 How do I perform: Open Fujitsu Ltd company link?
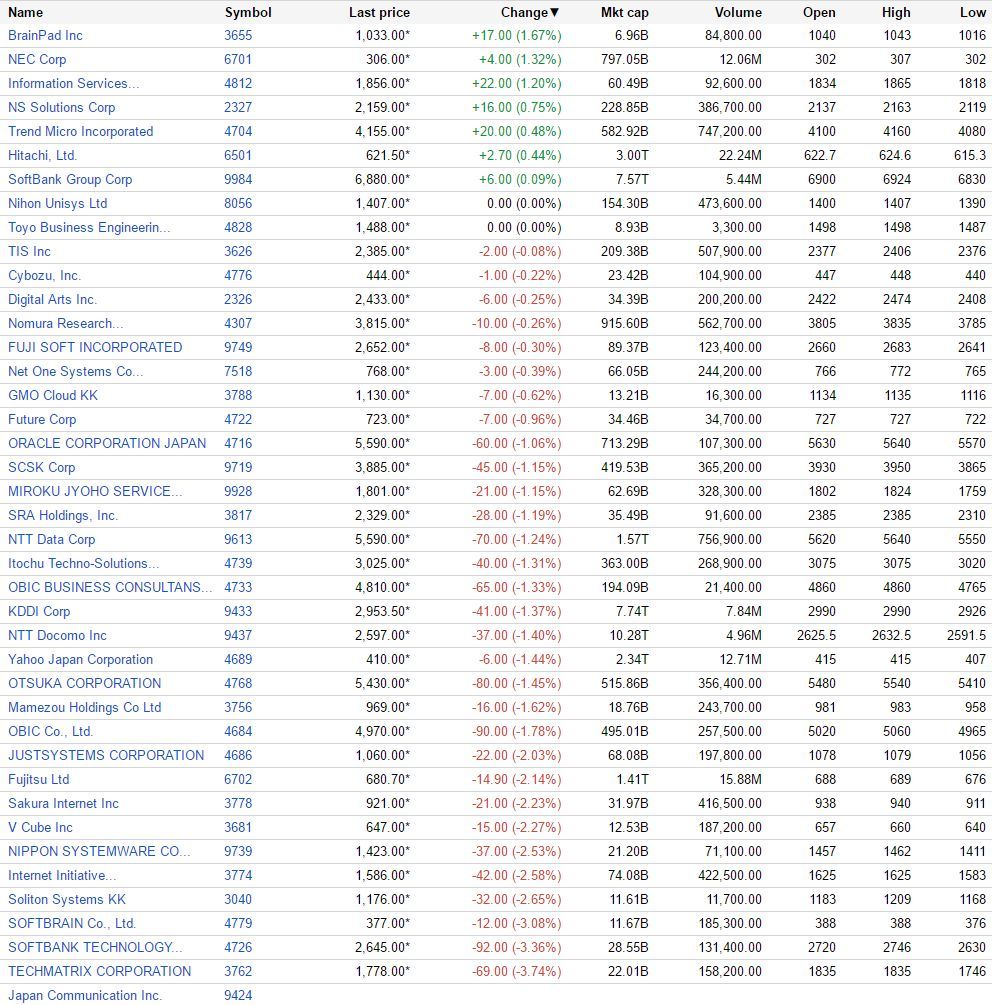[x=38, y=779]
